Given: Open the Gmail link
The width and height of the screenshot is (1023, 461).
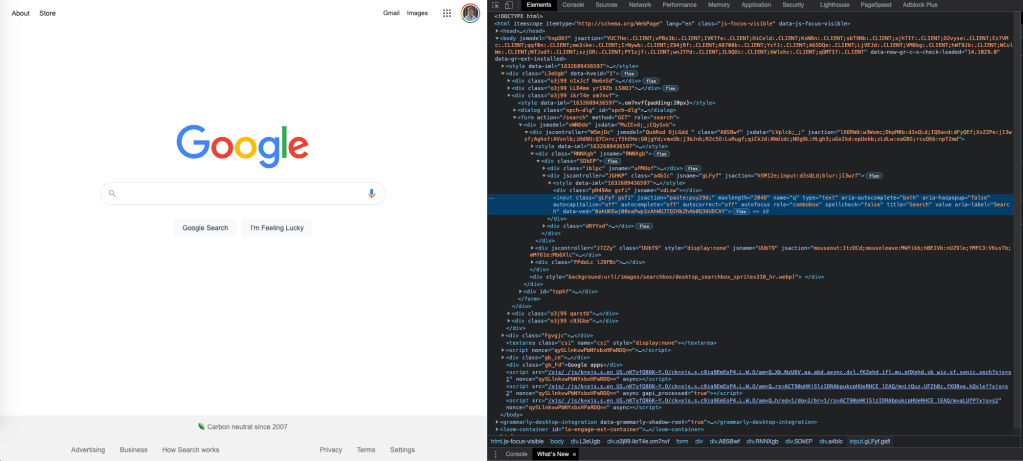Looking at the screenshot, I should [391, 13].
